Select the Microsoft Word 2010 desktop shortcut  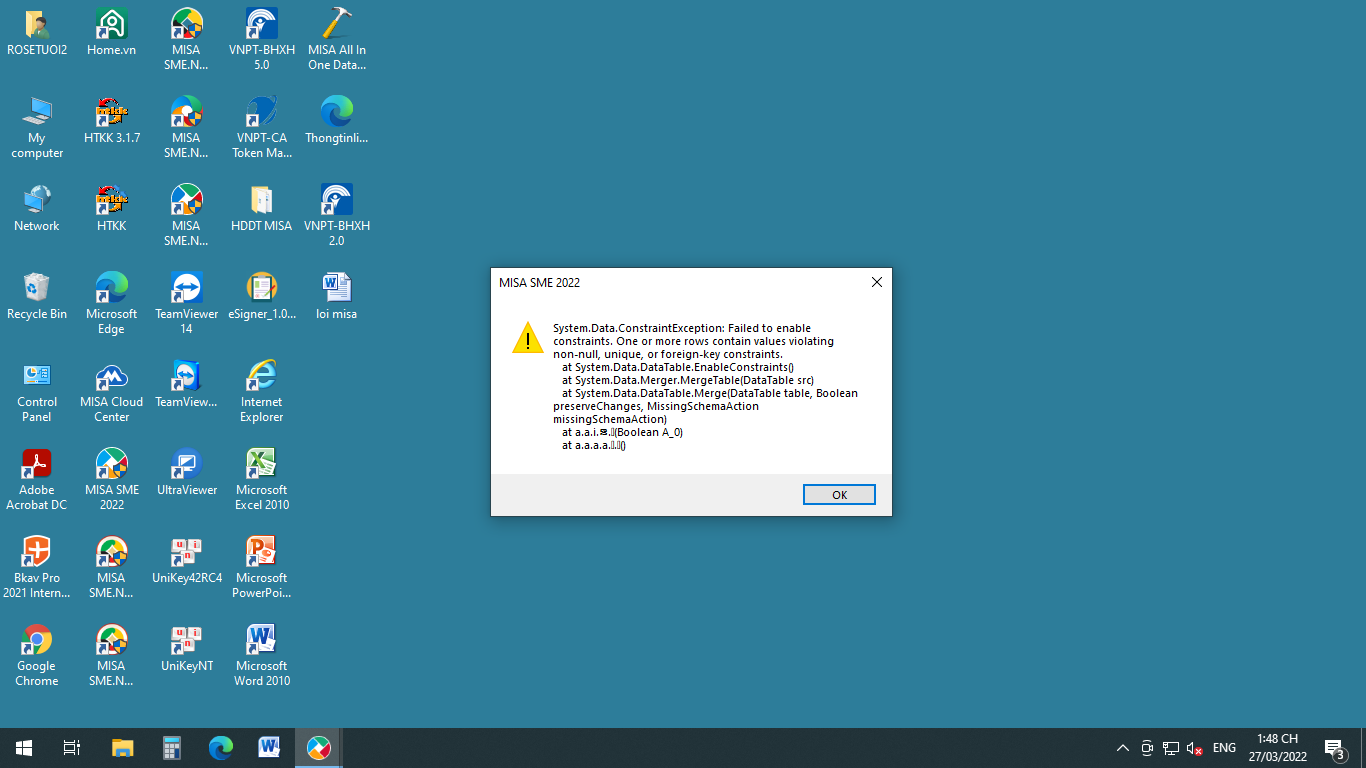pyautogui.click(x=262, y=656)
